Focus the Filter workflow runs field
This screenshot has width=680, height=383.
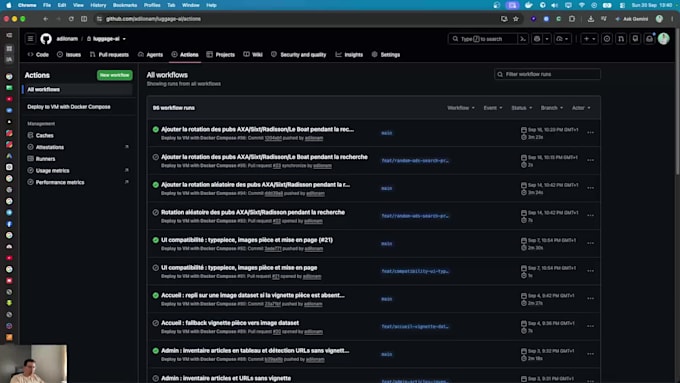[547, 74]
